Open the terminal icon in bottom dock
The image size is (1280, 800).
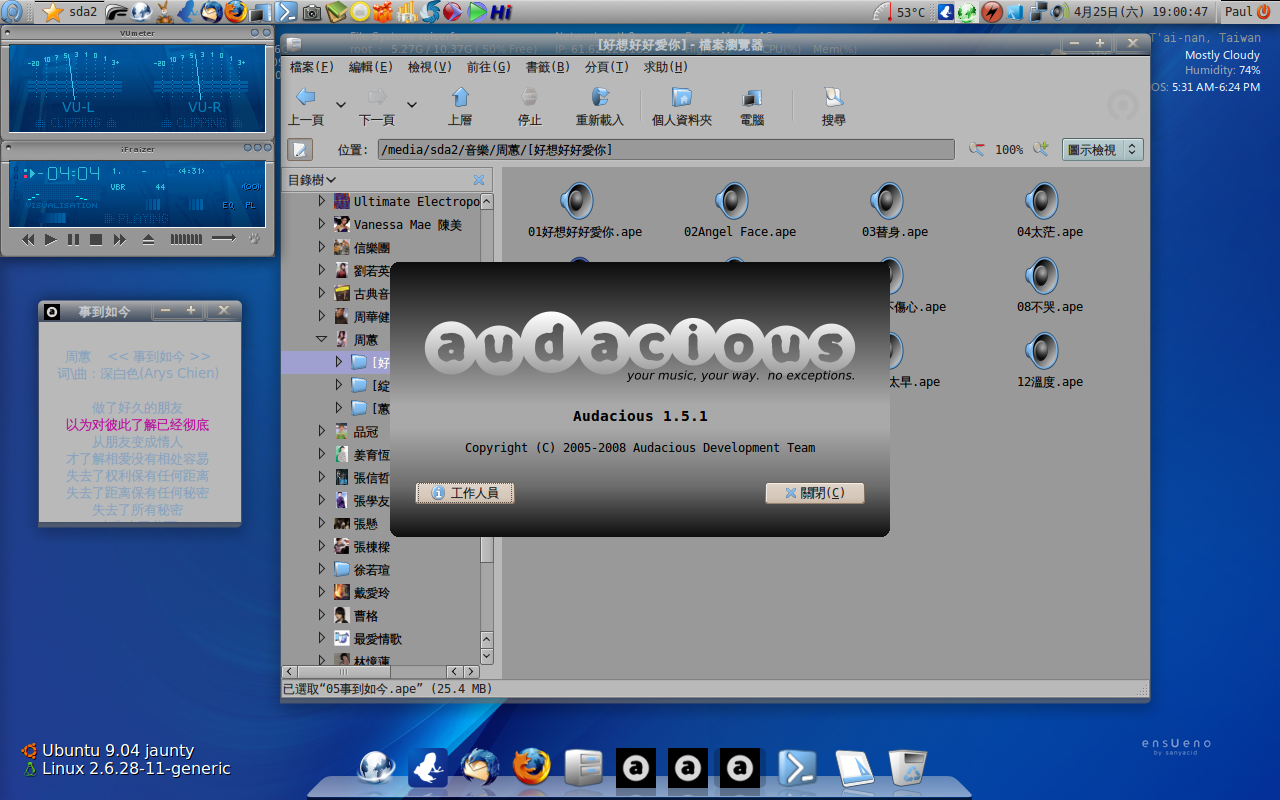point(797,767)
